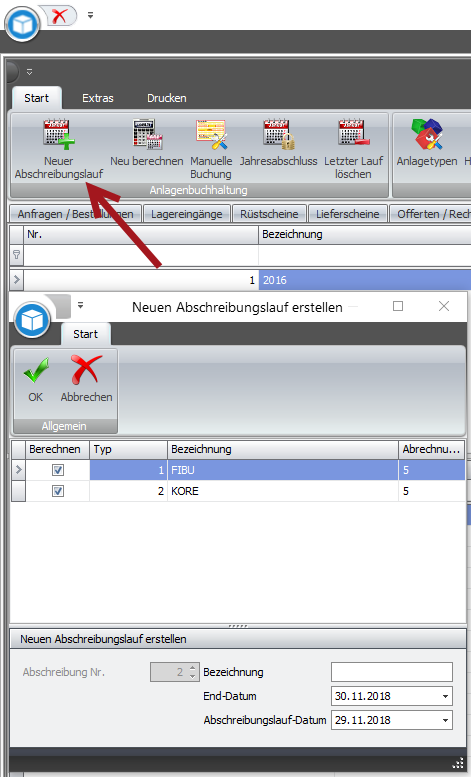Expand quick access toolbar arrow in dialog

80,306
